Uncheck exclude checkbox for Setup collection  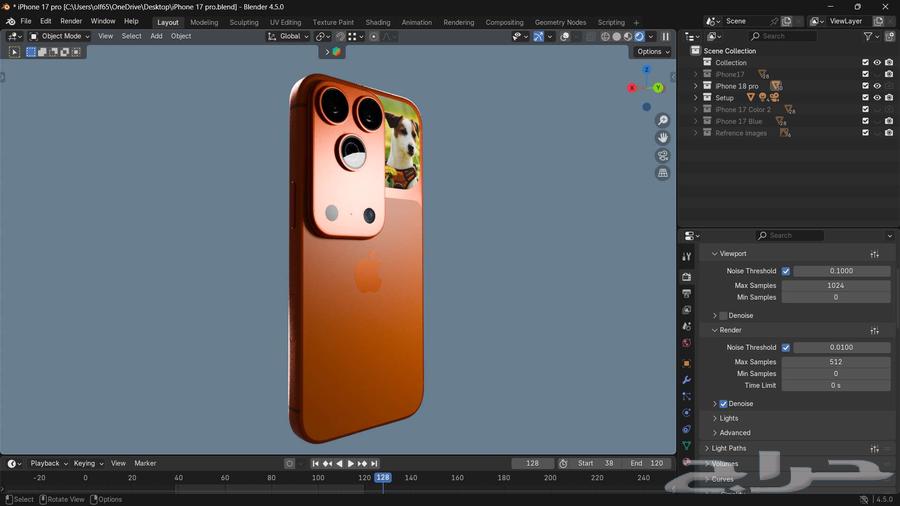click(x=866, y=98)
